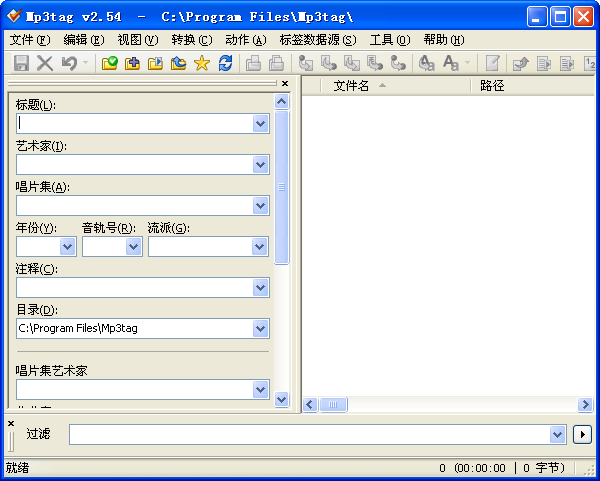This screenshot has width=600, height=481.
Task: Click the Quick actions large A icon
Action: coord(451,63)
